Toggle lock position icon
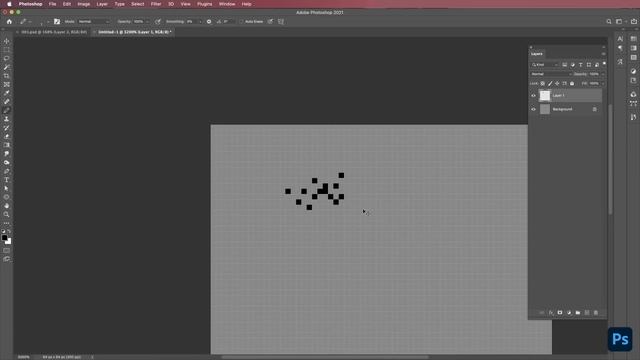 pyautogui.click(x=557, y=84)
